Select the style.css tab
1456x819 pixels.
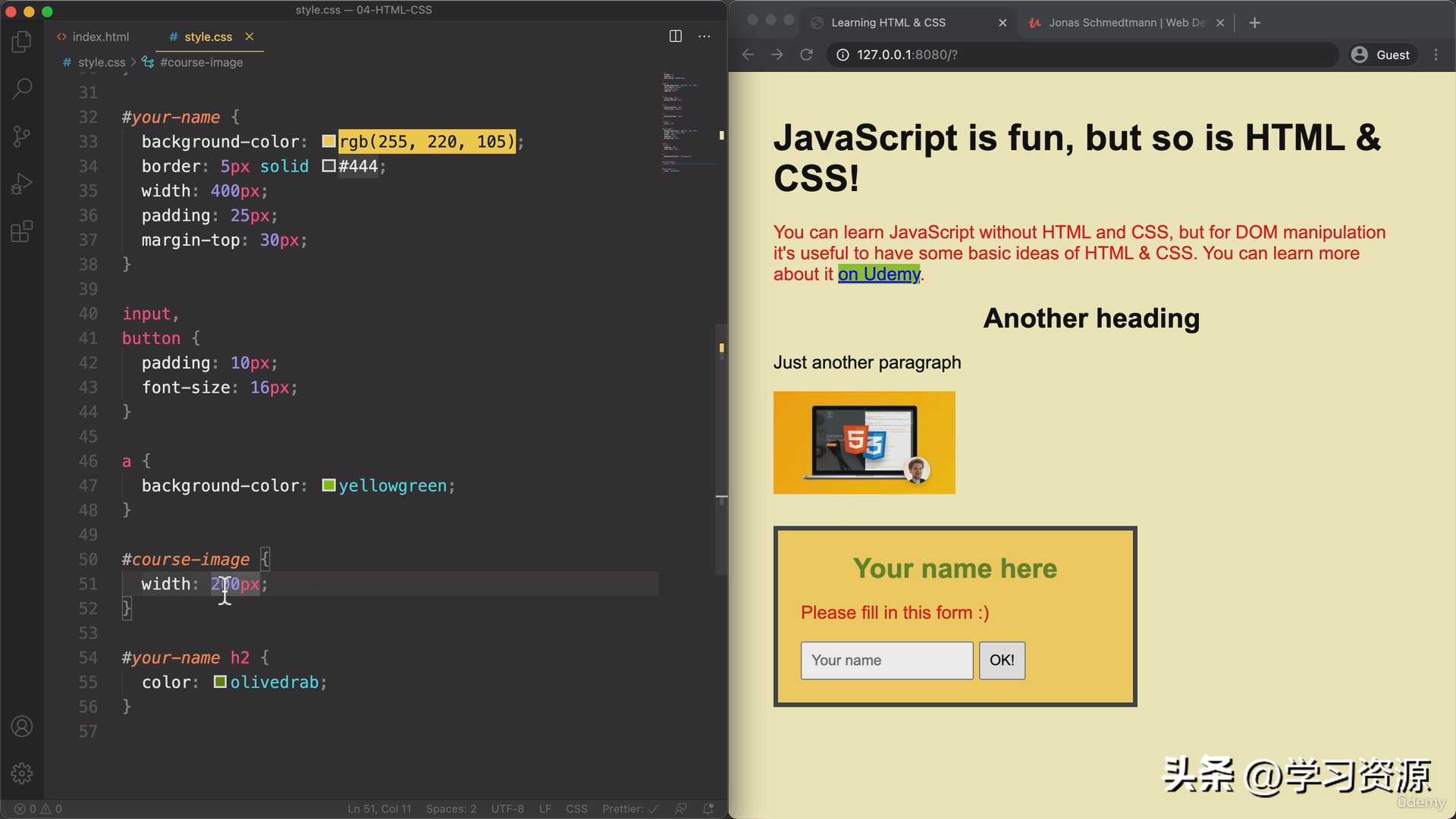pos(207,37)
